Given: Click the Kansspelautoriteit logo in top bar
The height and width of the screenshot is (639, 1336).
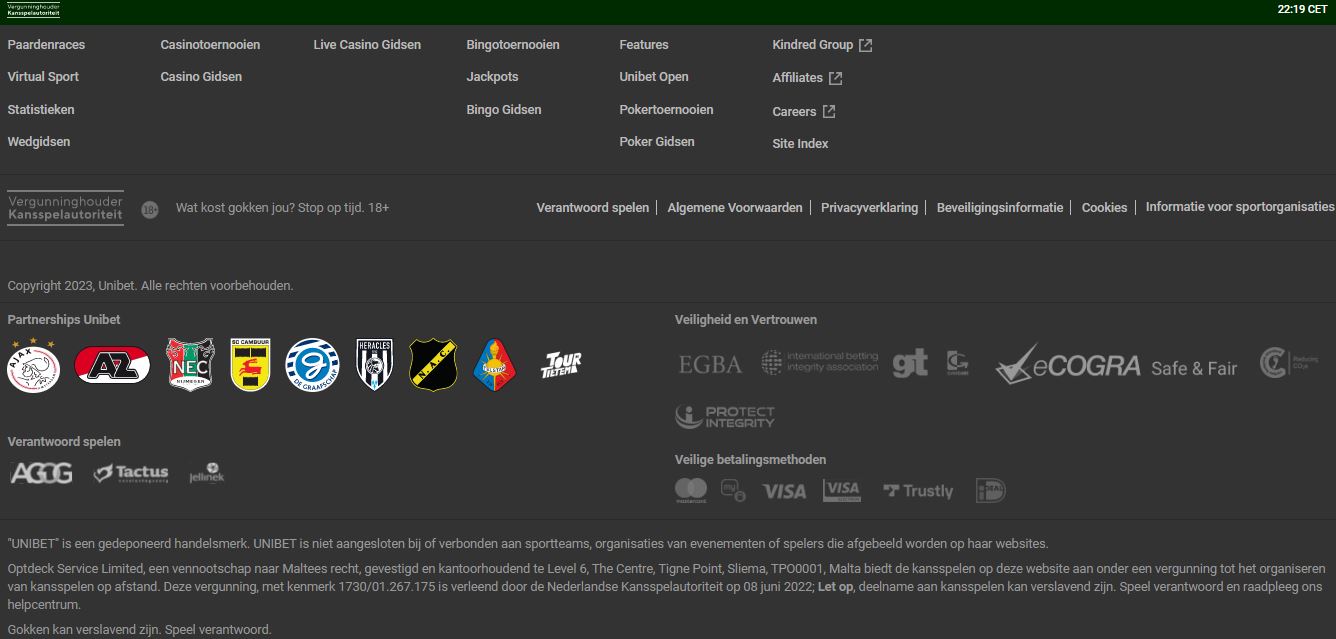Looking at the screenshot, I should click(x=33, y=10).
